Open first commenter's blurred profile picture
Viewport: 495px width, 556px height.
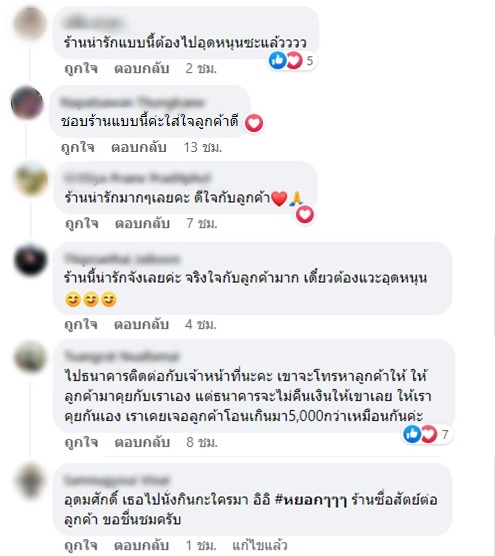(x=30, y=23)
